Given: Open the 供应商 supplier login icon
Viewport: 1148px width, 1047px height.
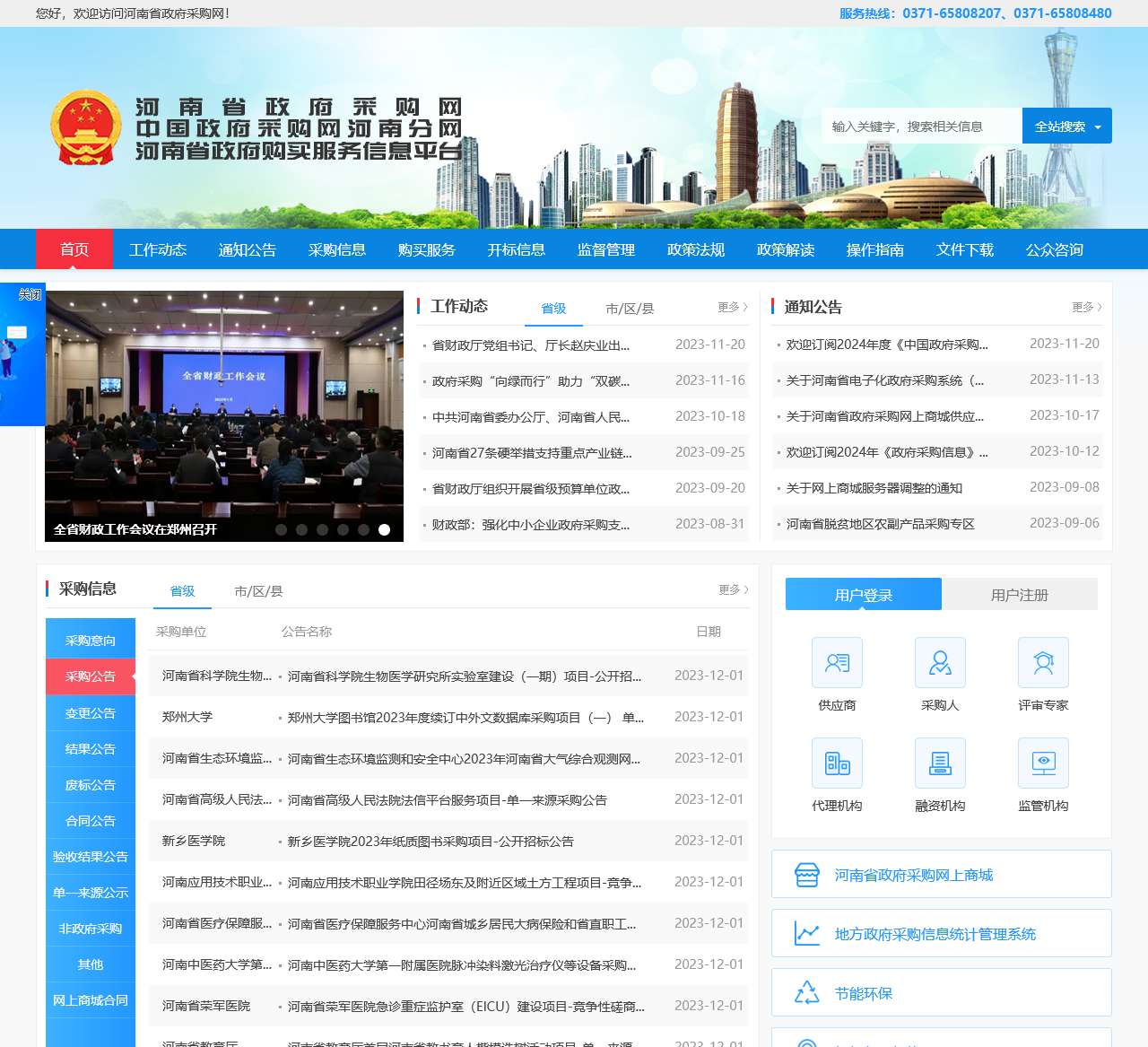Looking at the screenshot, I should tap(837, 663).
